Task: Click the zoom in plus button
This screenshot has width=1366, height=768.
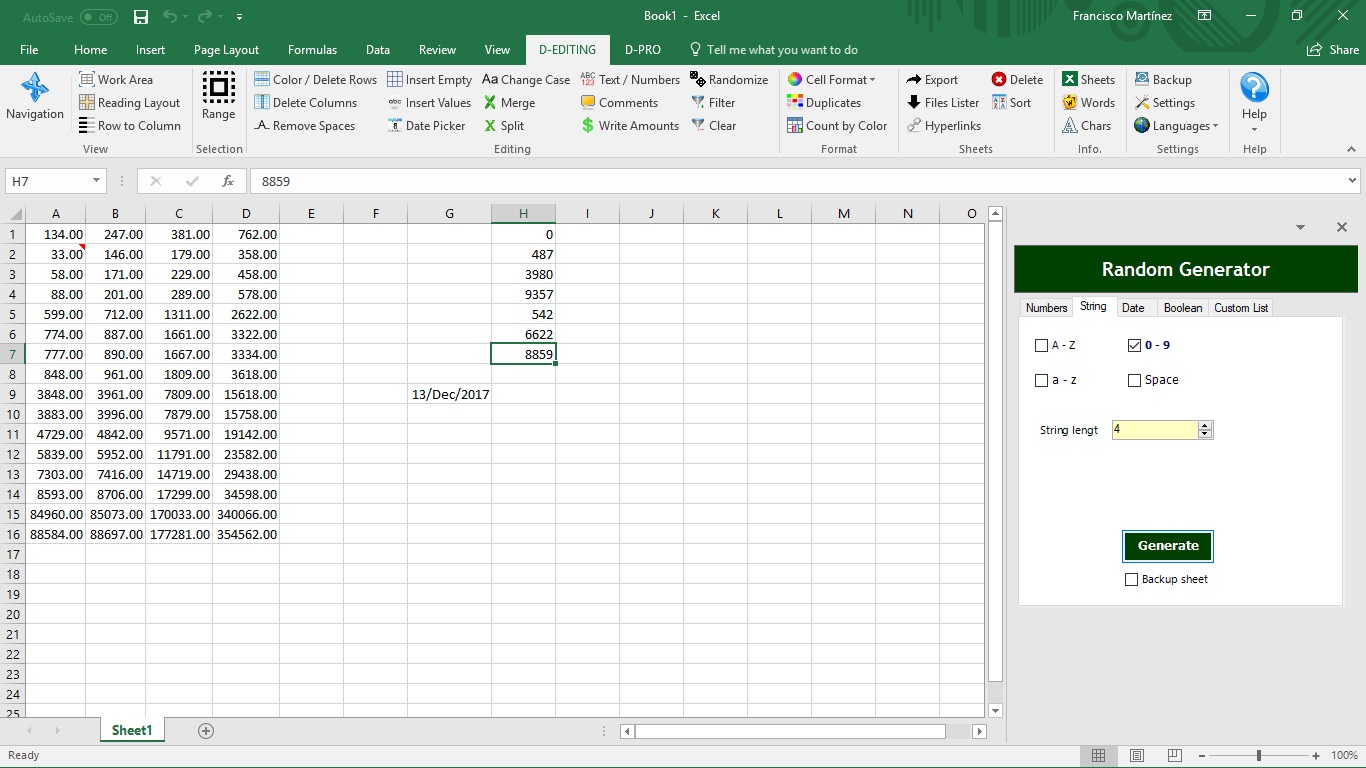Action: tap(1315, 756)
